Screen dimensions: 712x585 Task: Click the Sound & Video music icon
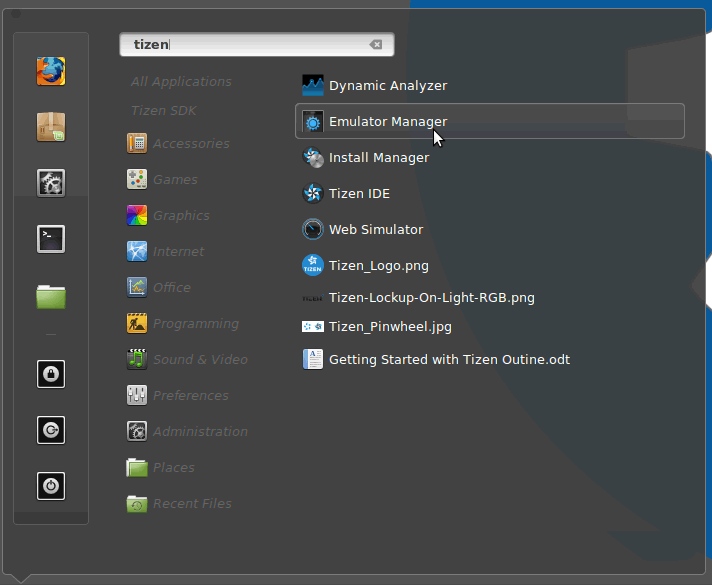point(137,359)
